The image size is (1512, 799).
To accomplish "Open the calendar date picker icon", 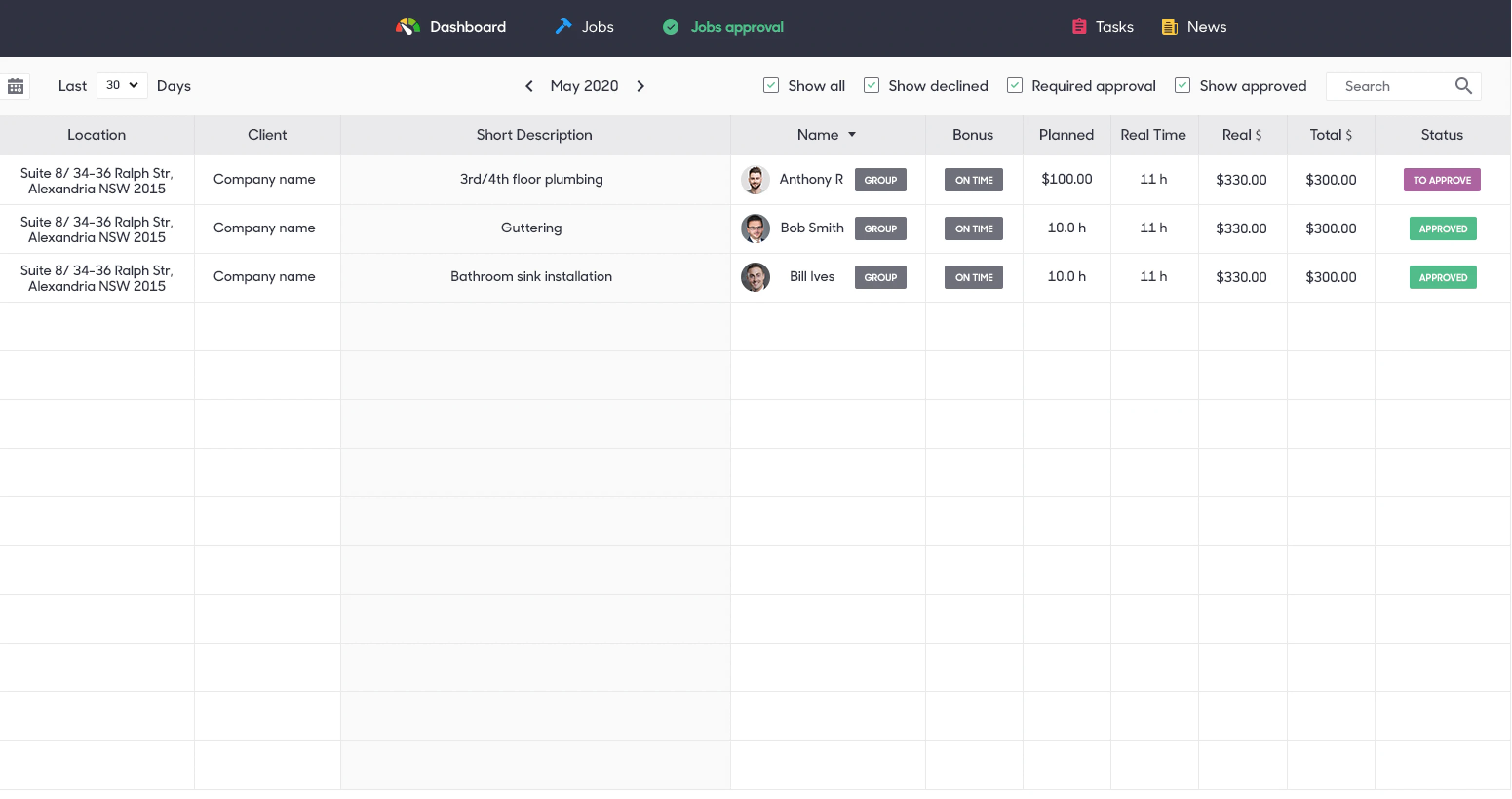I will point(15,86).
